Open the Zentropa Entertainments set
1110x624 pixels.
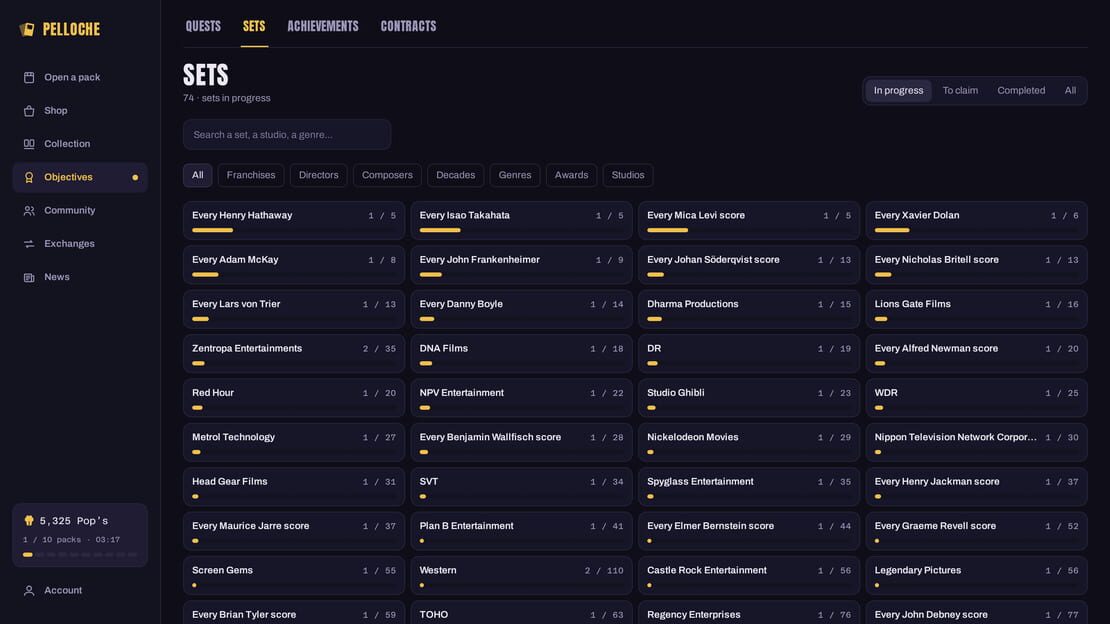click(x=294, y=353)
